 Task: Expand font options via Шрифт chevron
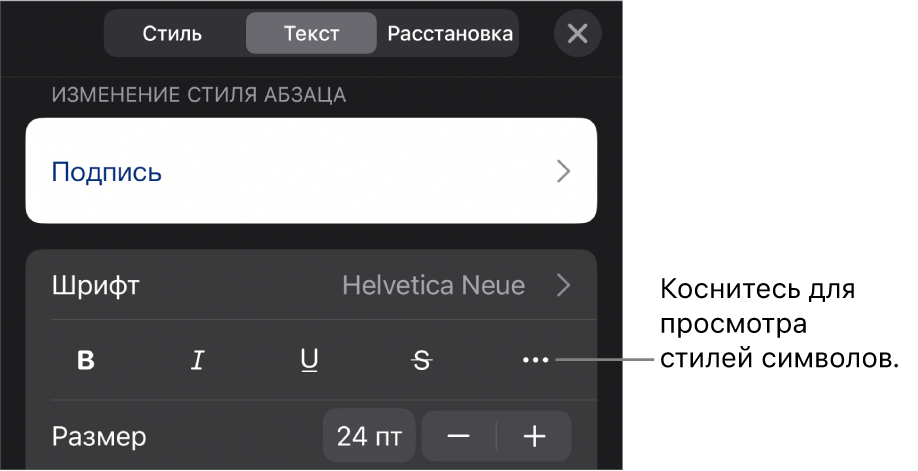tap(564, 286)
